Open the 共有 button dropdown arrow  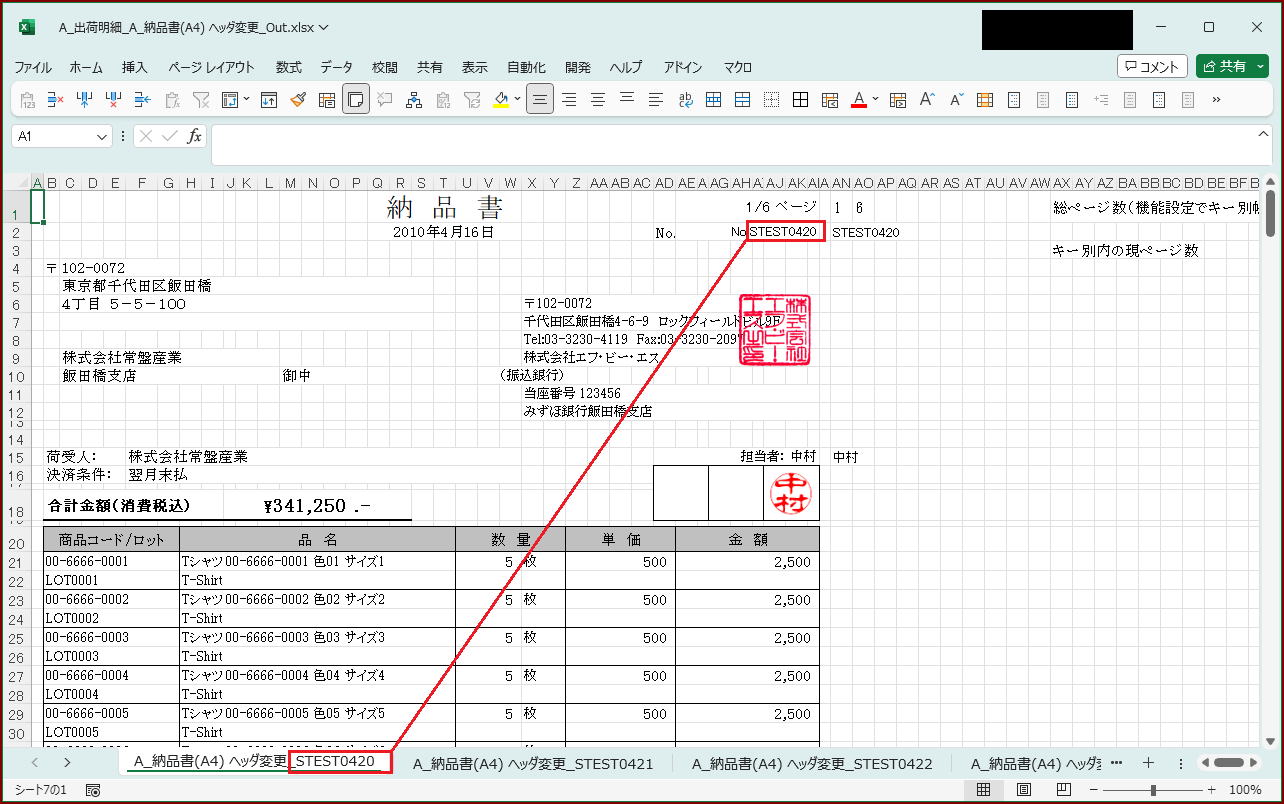(1260, 66)
